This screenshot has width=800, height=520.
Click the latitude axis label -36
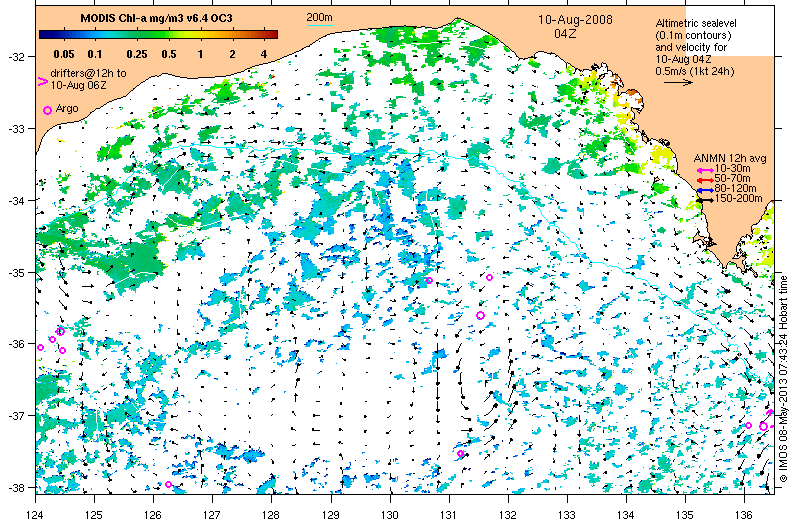[x=15, y=344]
